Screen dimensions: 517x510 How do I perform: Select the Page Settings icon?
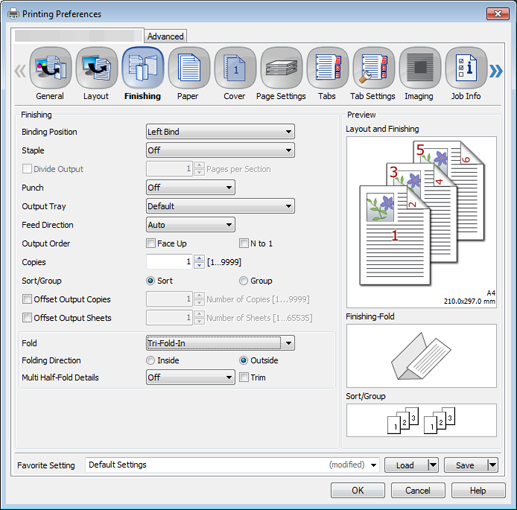[x=281, y=68]
